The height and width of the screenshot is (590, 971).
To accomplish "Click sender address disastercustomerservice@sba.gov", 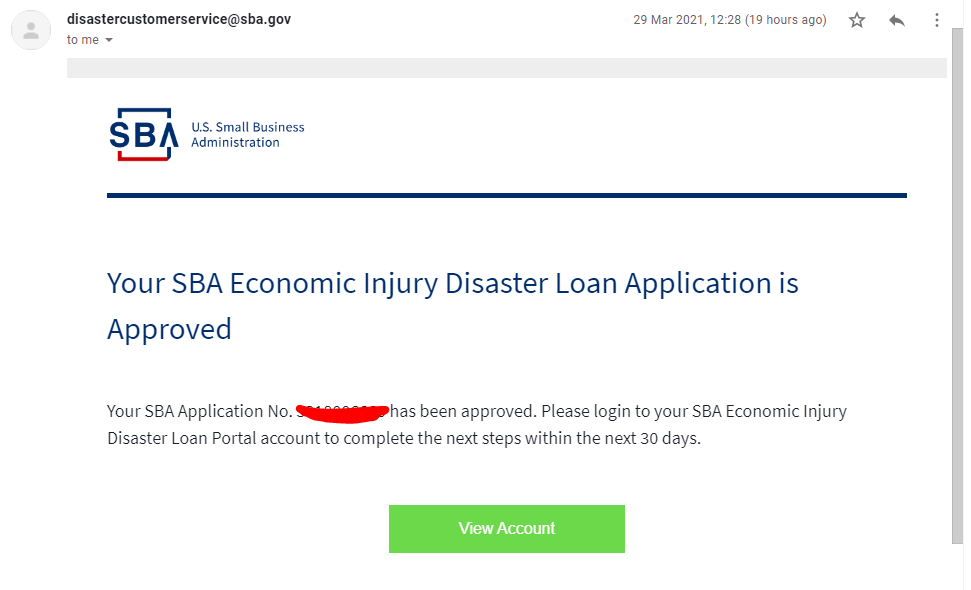I will point(179,19).
